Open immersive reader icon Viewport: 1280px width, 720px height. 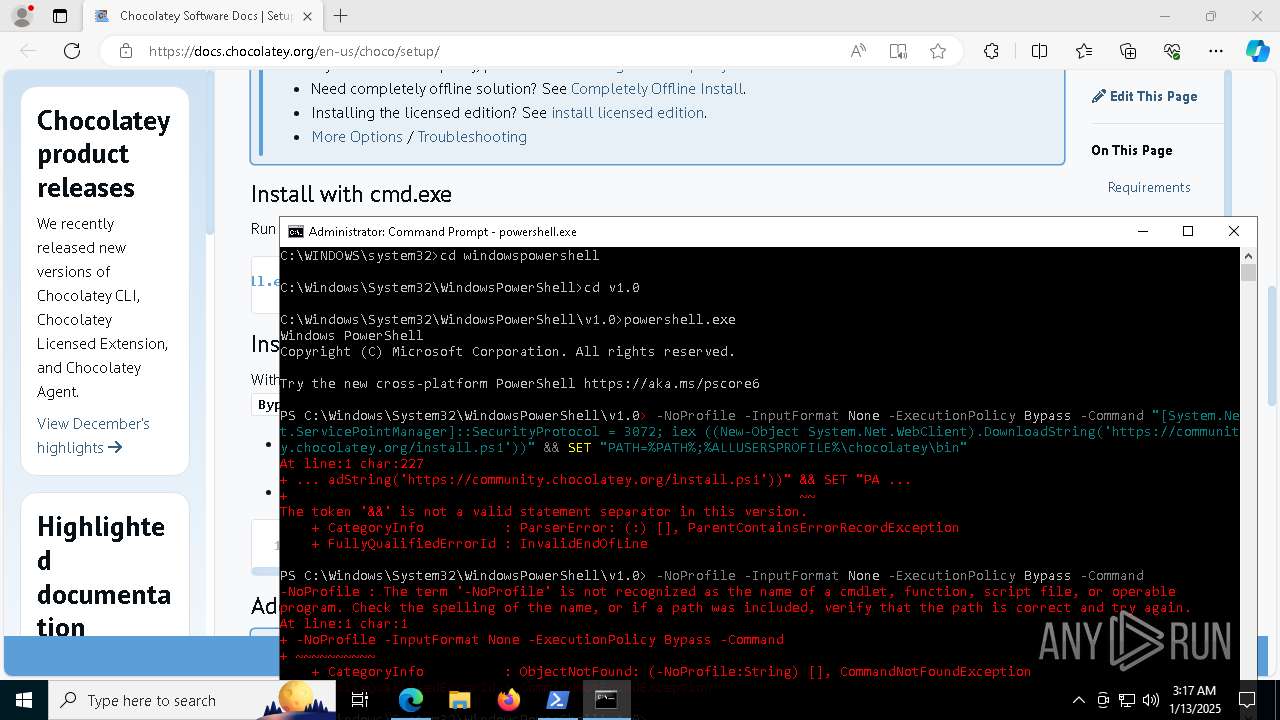(898, 51)
